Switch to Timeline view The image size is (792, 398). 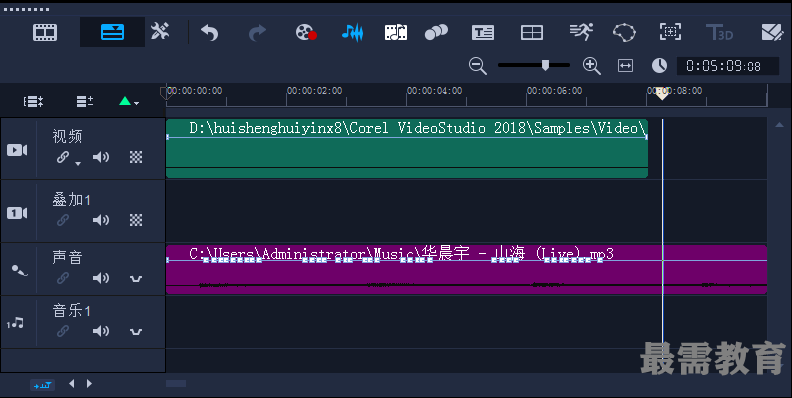(x=112, y=32)
